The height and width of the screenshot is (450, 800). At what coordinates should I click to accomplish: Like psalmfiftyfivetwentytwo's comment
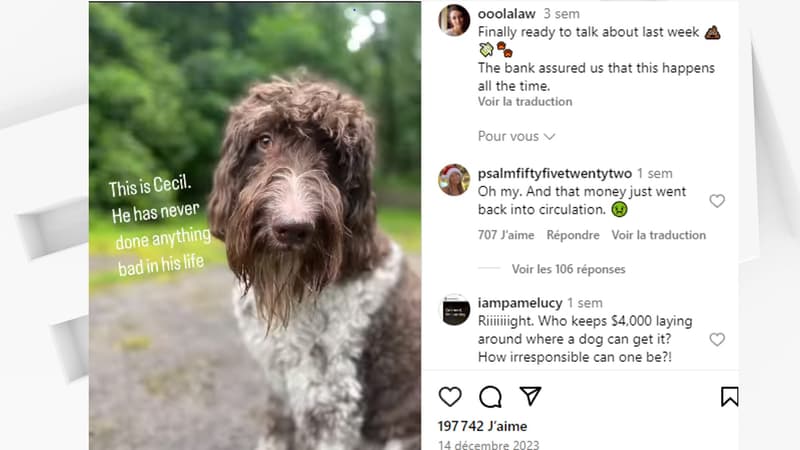pyautogui.click(x=717, y=201)
